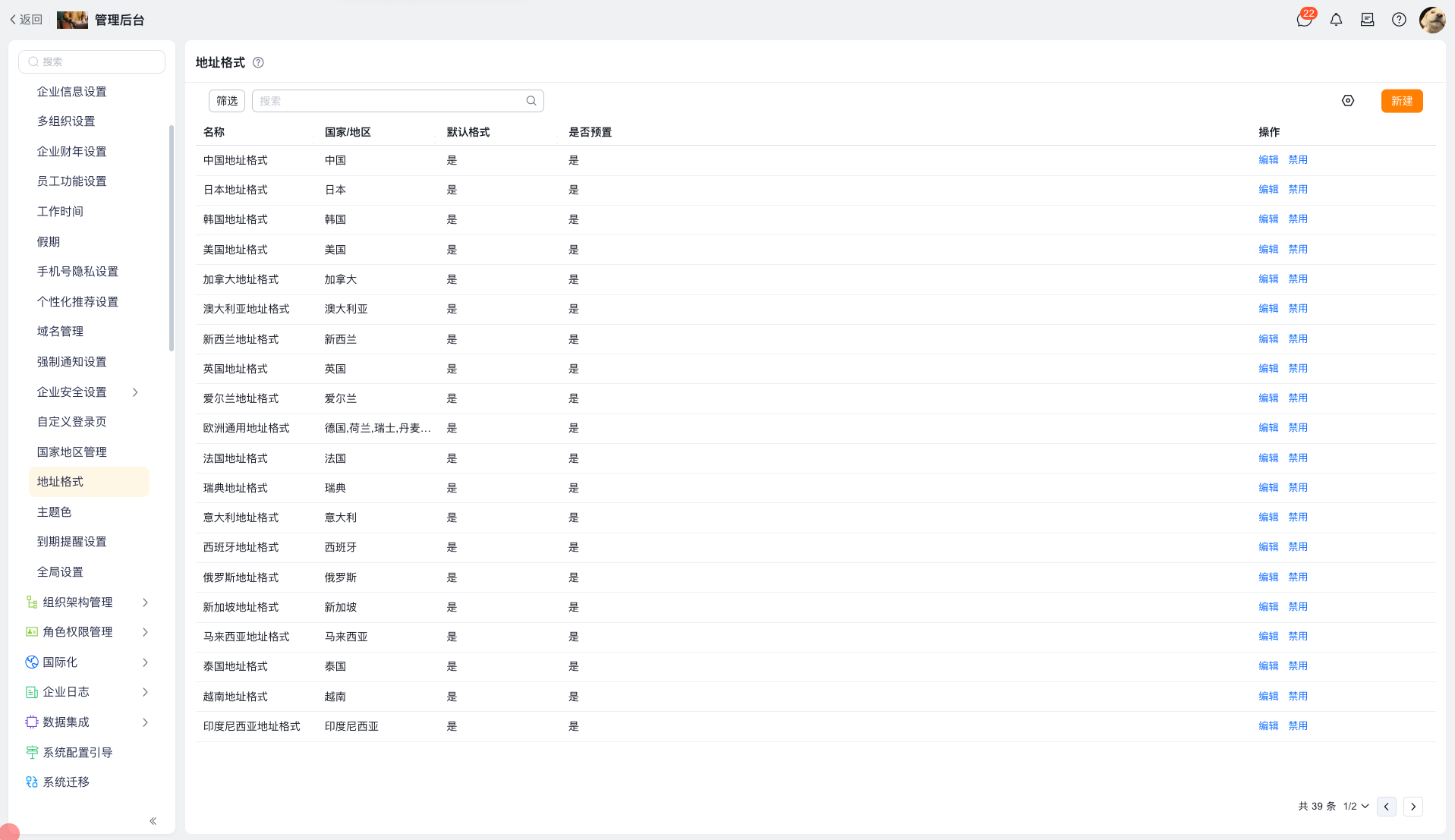Click 编辑 for 日本地址格式 row

(x=1268, y=190)
